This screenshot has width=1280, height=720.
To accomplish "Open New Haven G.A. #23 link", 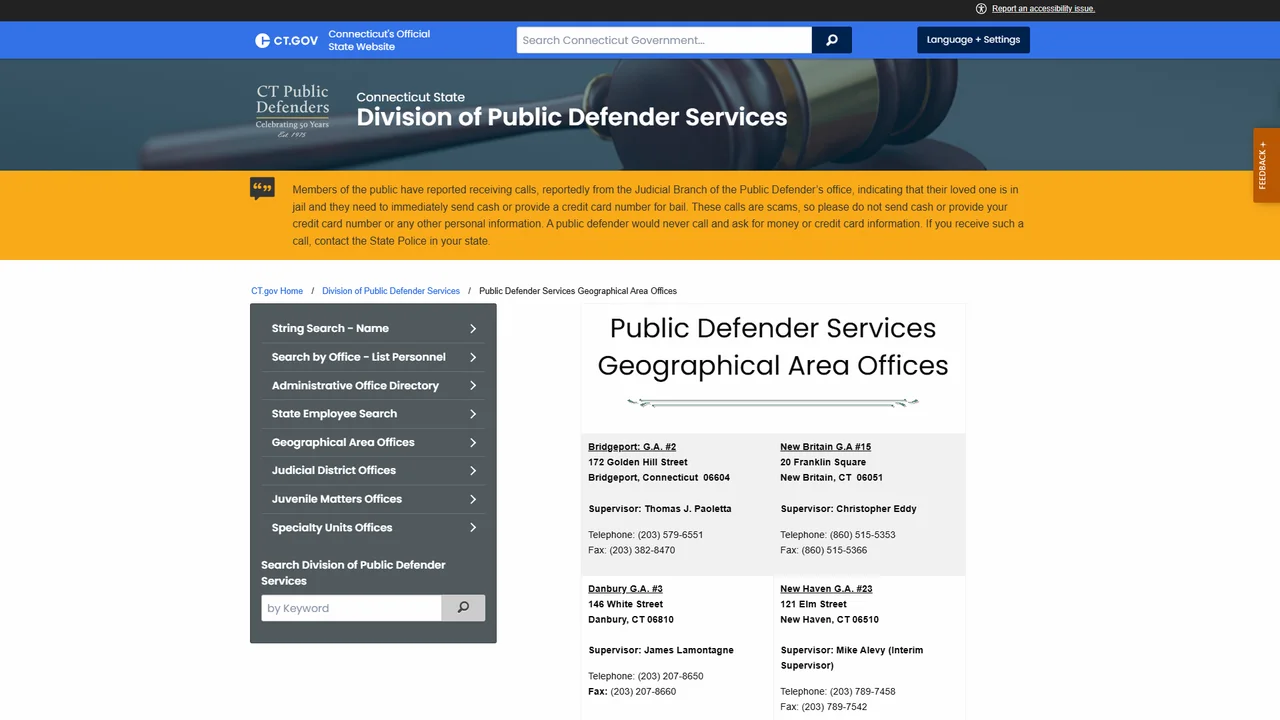I will (x=826, y=589).
